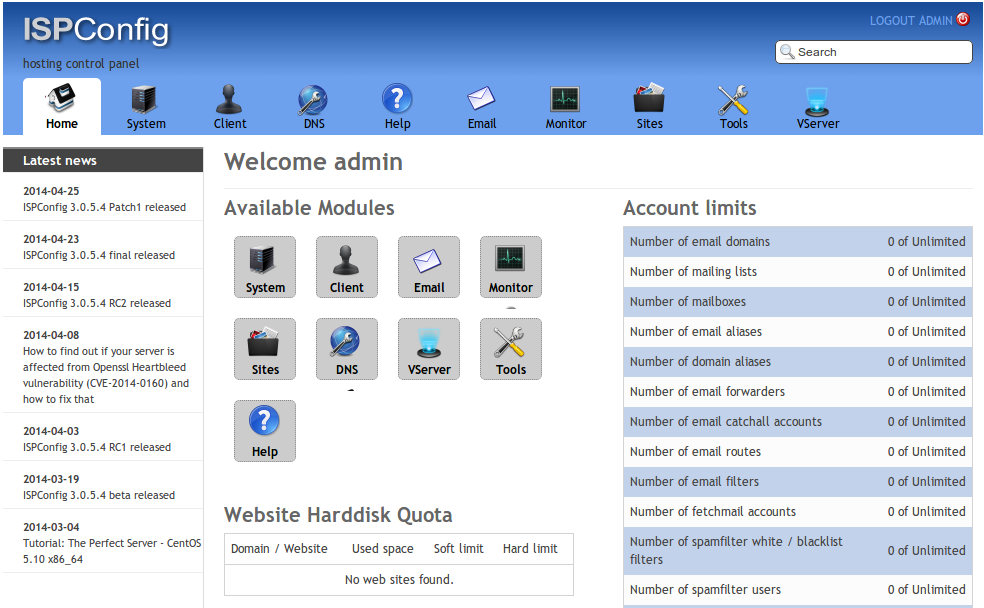Select the 'Number of email forwarders' row label

click(x=707, y=392)
